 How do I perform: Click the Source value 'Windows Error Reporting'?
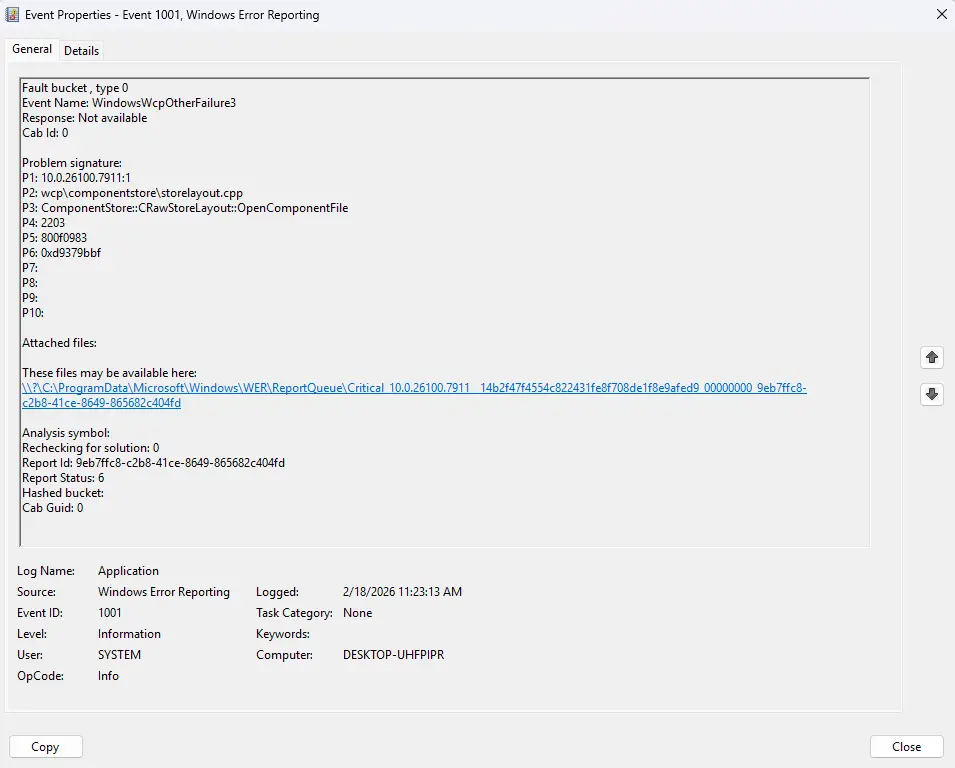coord(164,592)
